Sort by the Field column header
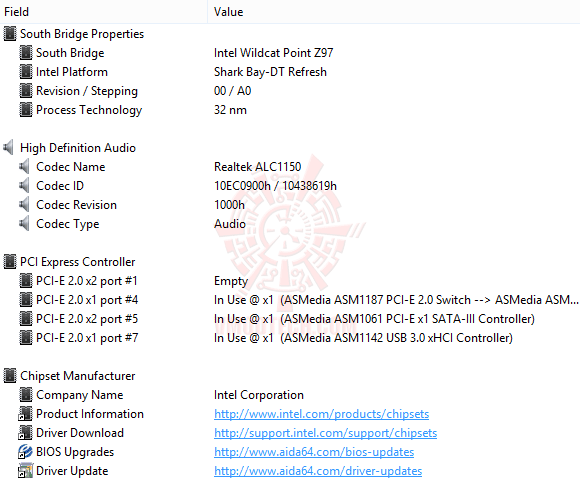The width and height of the screenshot is (580, 488). [x=104, y=12]
